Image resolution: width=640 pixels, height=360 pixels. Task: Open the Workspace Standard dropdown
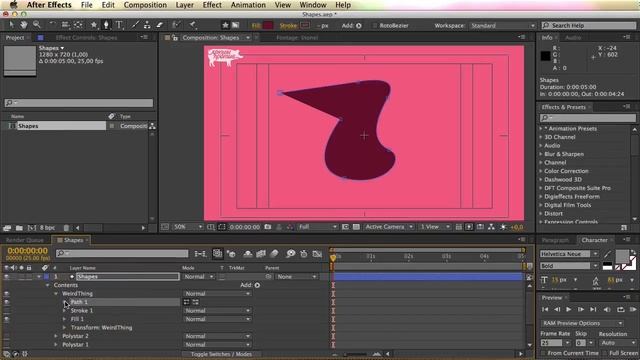[502, 25]
